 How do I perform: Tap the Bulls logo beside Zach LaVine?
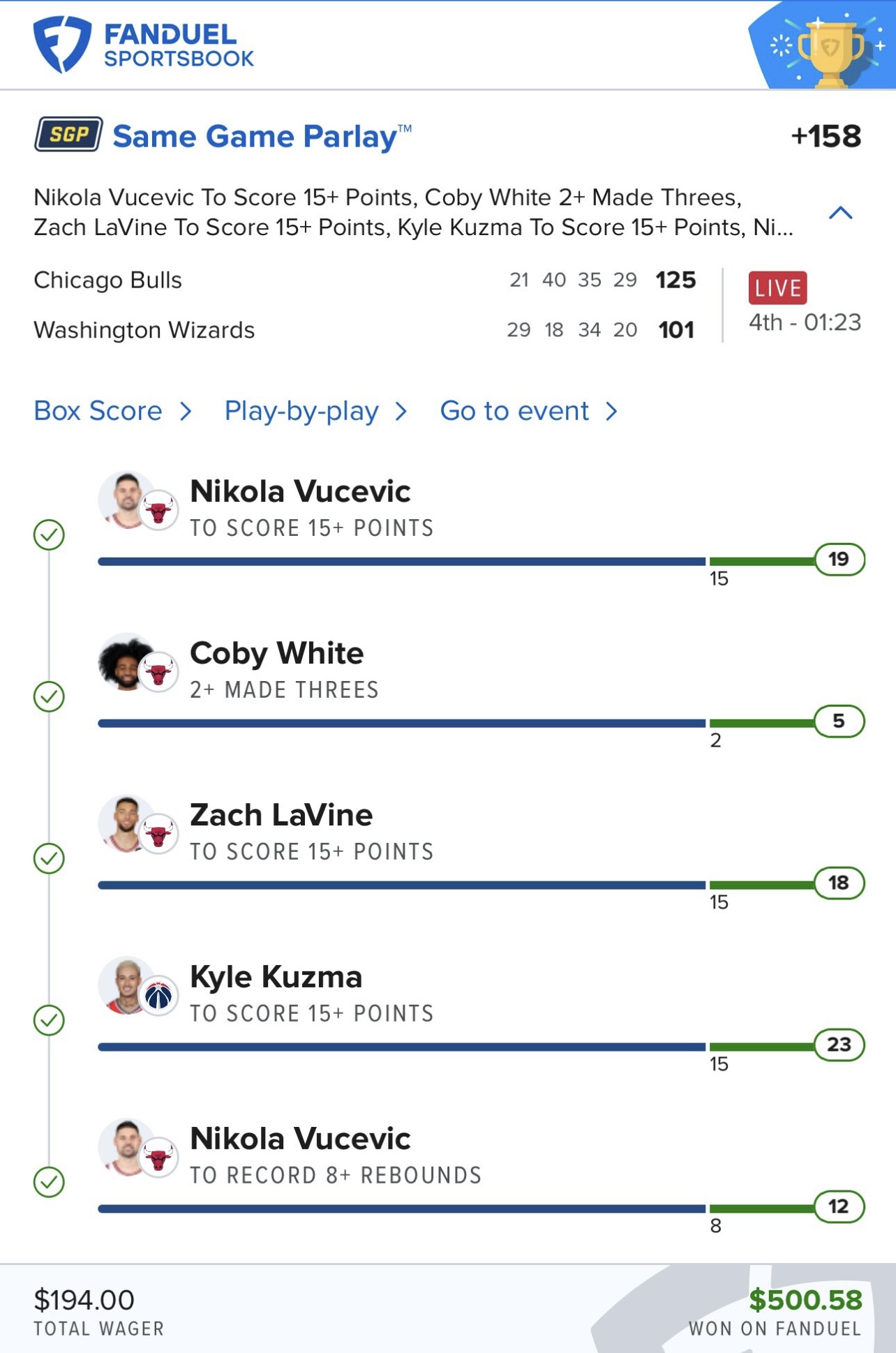coord(158,833)
